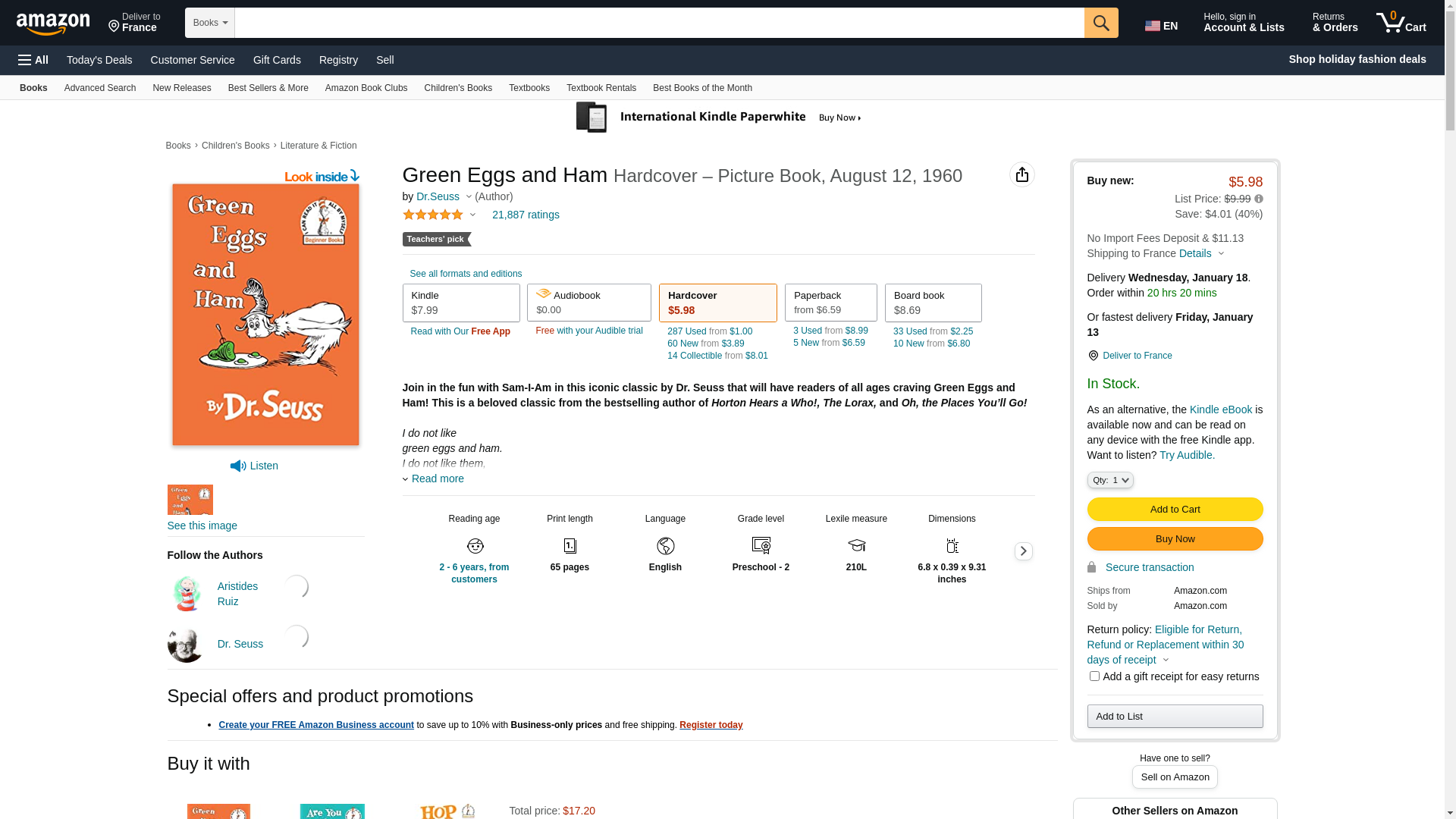Click the share icon beside the title
Screen dimensions: 1456x819
coord(1021,174)
